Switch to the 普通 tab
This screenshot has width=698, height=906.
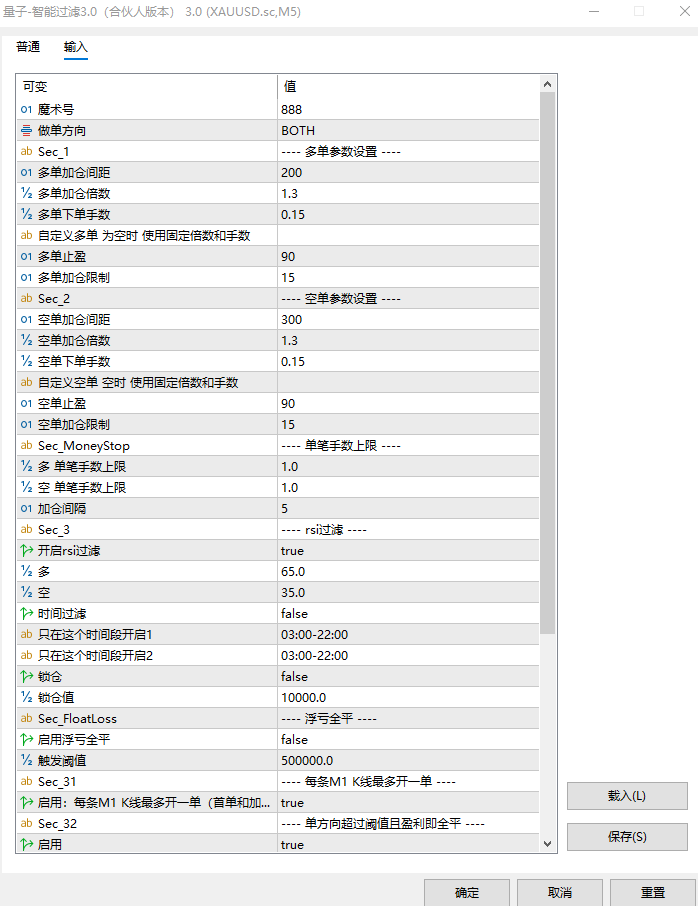pos(28,47)
